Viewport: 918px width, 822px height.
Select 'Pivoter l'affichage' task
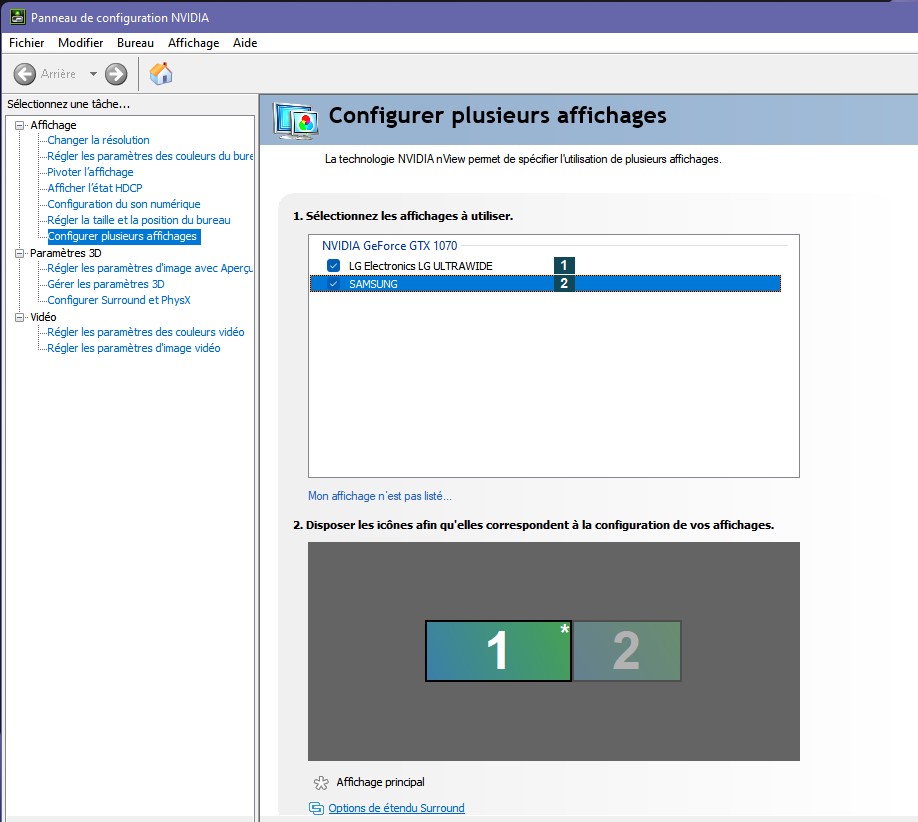coord(90,172)
